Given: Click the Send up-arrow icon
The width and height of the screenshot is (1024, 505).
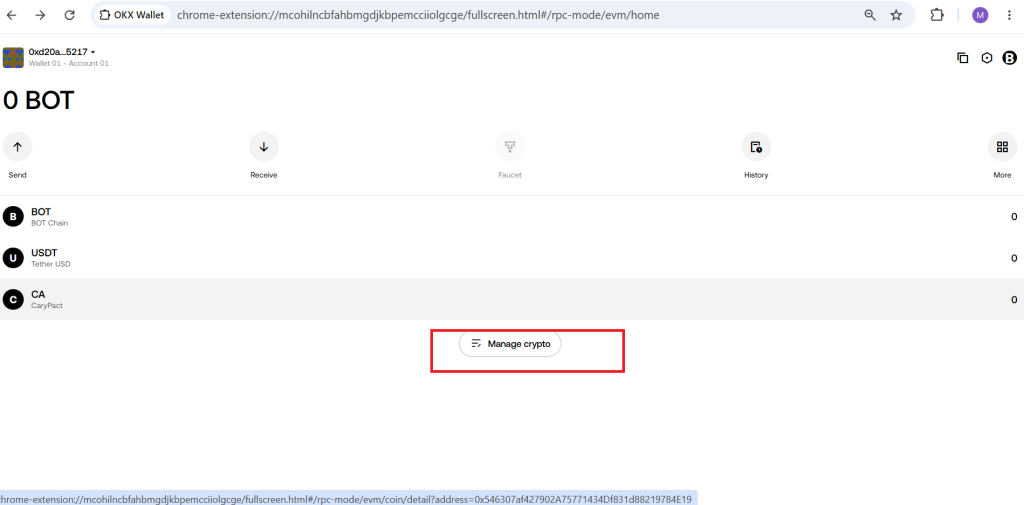Looking at the screenshot, I should point(18,147).
